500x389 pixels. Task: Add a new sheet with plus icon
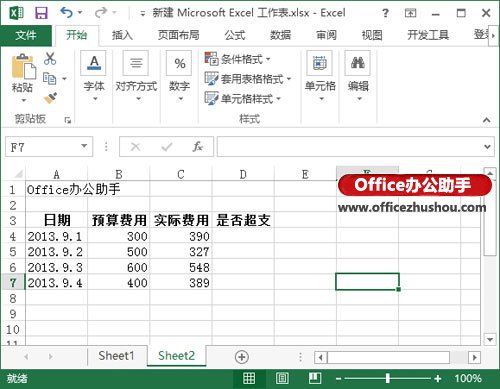pyautogui.click(x=242, y=357)
